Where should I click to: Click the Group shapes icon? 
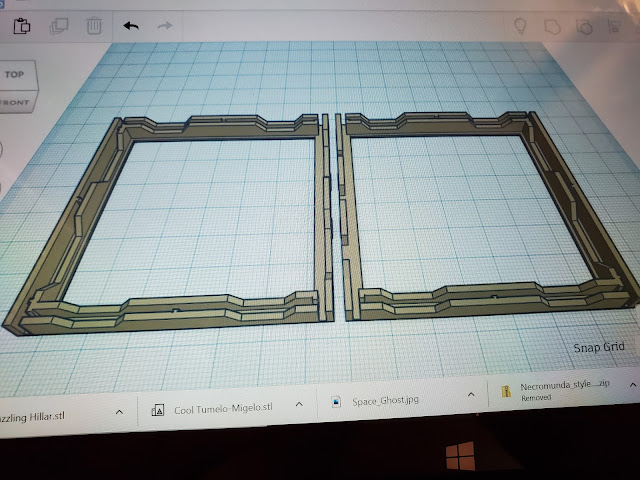click(x=552, y=27)
